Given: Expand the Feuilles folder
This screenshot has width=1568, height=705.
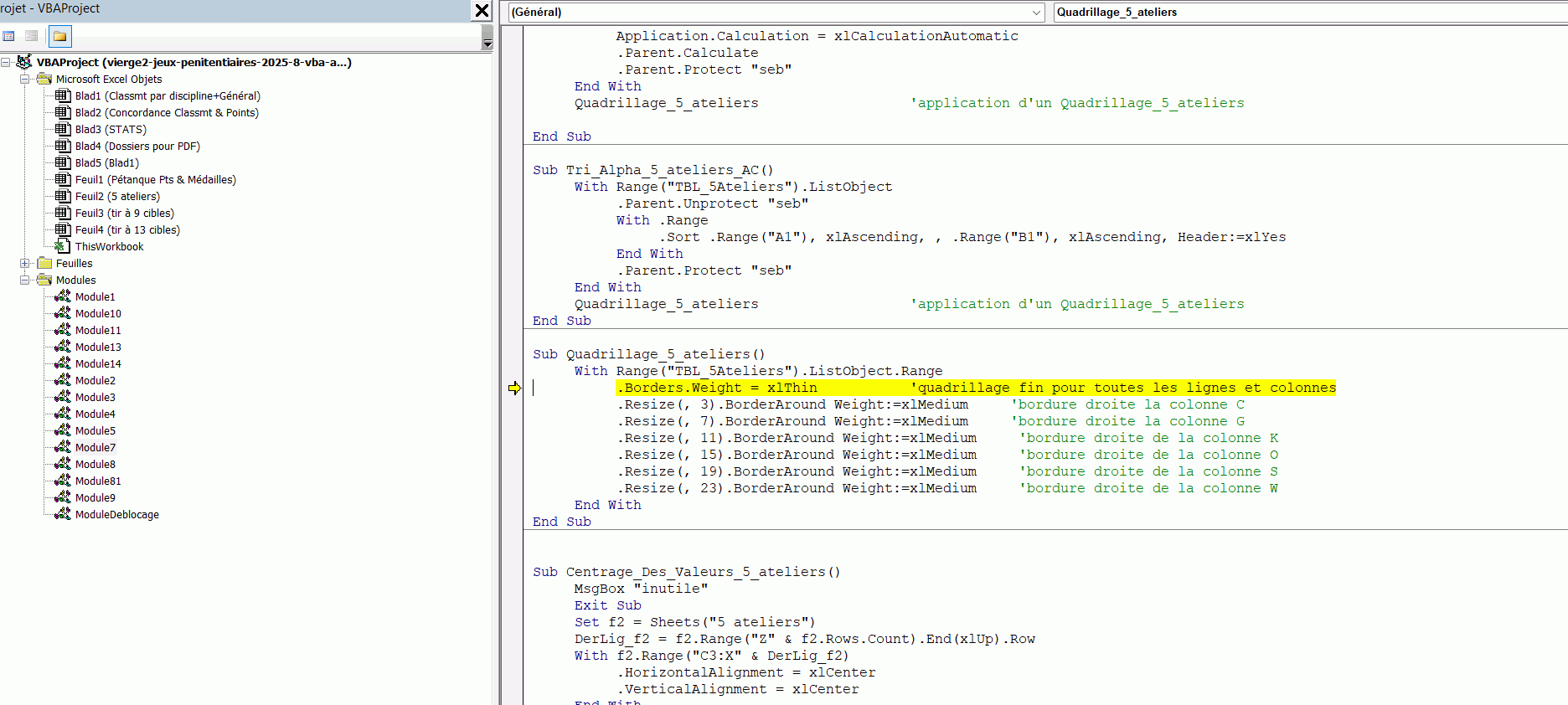Looking at the screenshot, I should [25, 263].
